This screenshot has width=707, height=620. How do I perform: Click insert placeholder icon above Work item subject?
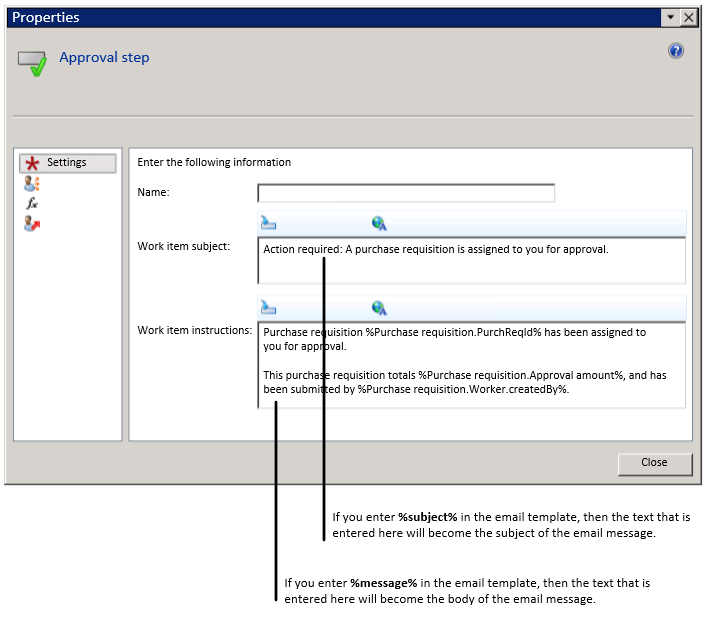tap(268, 223)
